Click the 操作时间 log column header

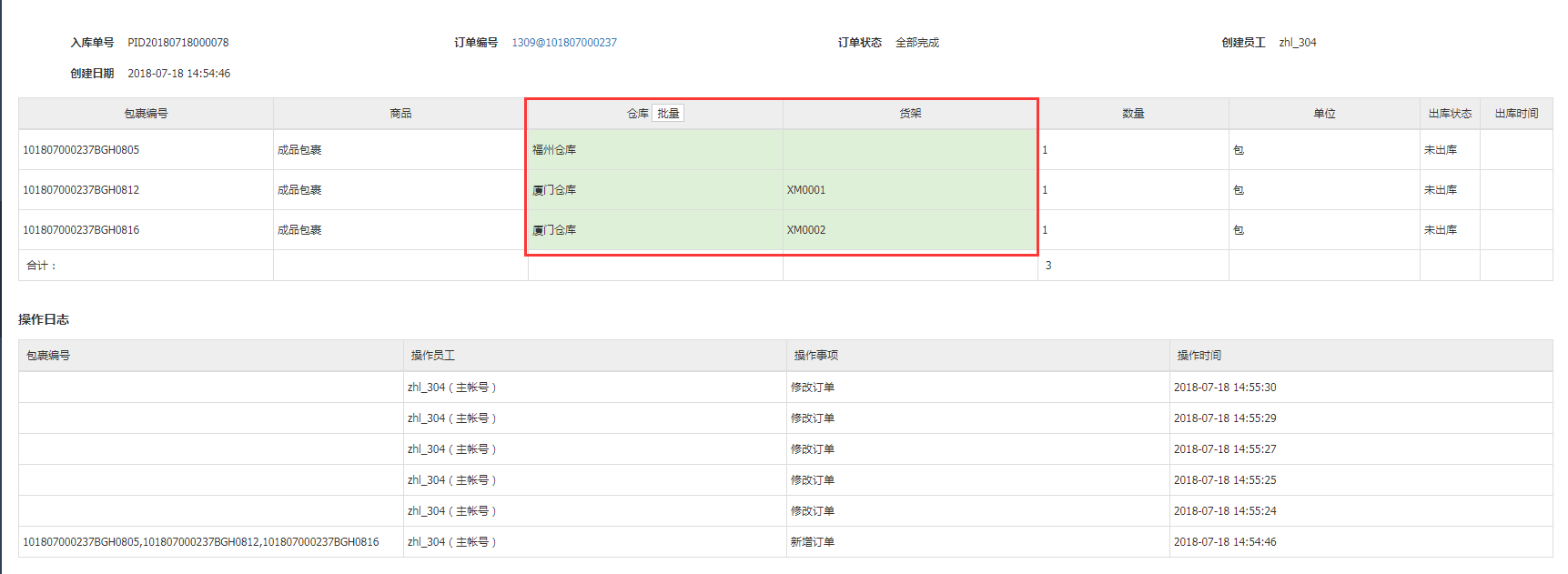pos(1199,356)
